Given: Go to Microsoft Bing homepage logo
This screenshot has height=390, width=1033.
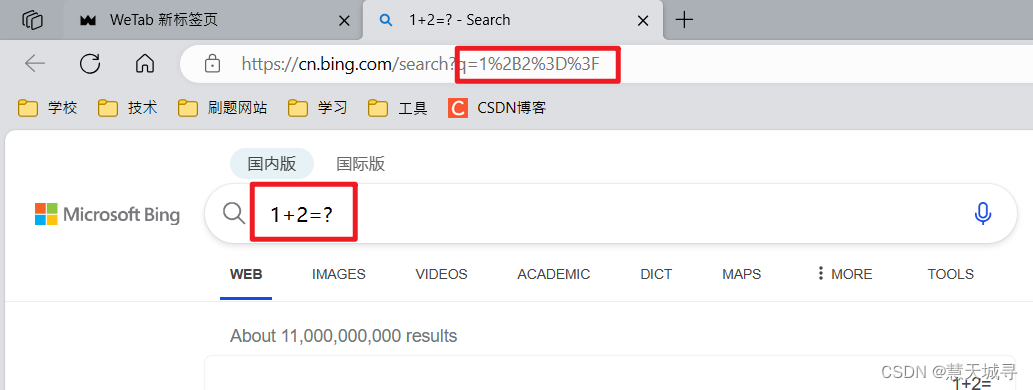Looking at the screenshot, I should click(x=107, y=214).
